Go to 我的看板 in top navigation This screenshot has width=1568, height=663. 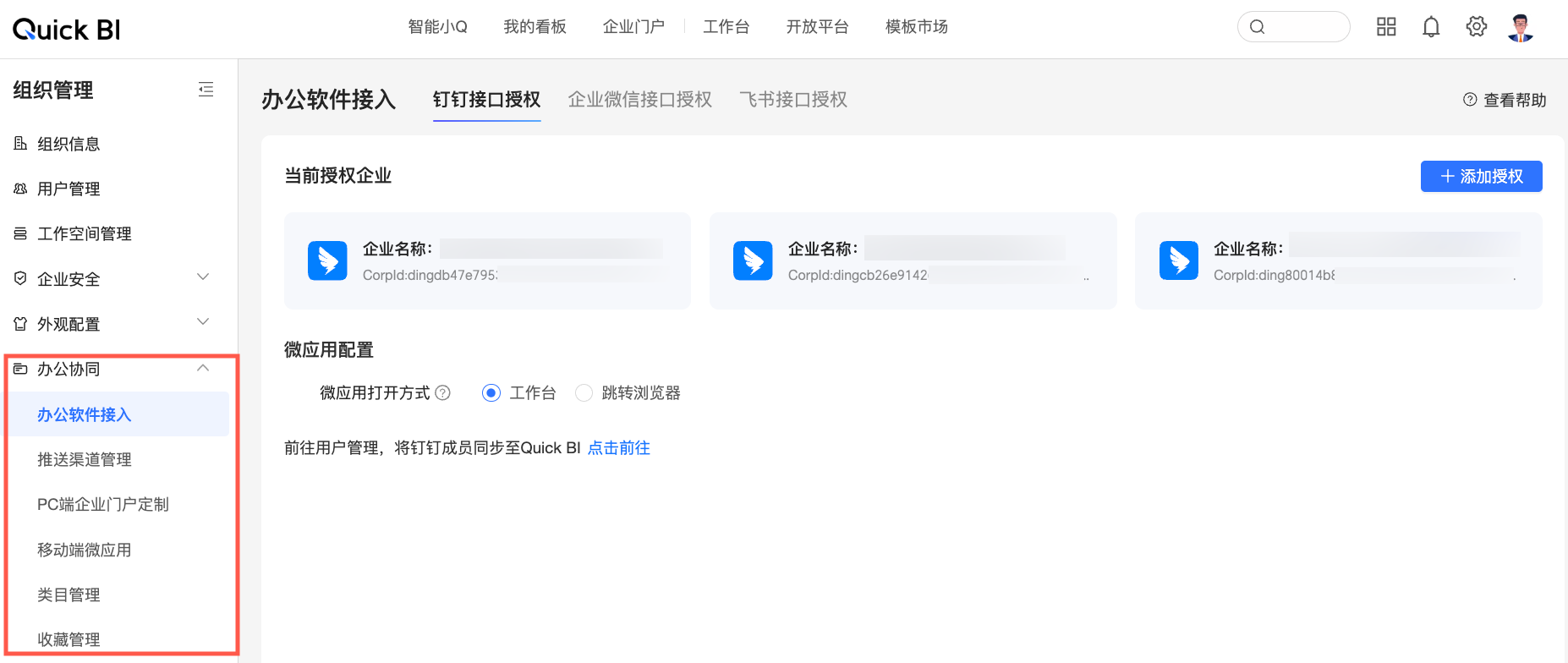(535, 27)
